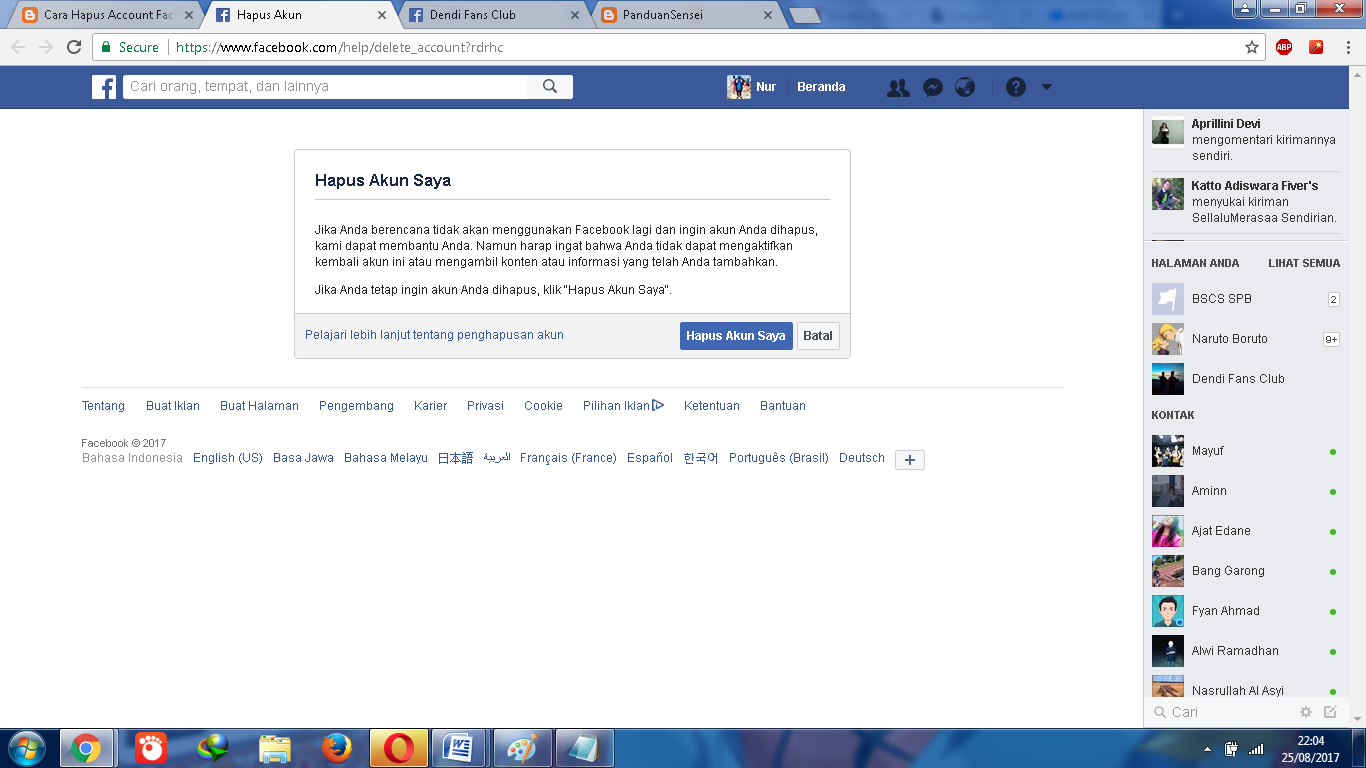Open Windows Start button
Viewport: 1366px width, 768px height.
pyautogui.click(x=26, y=748)
